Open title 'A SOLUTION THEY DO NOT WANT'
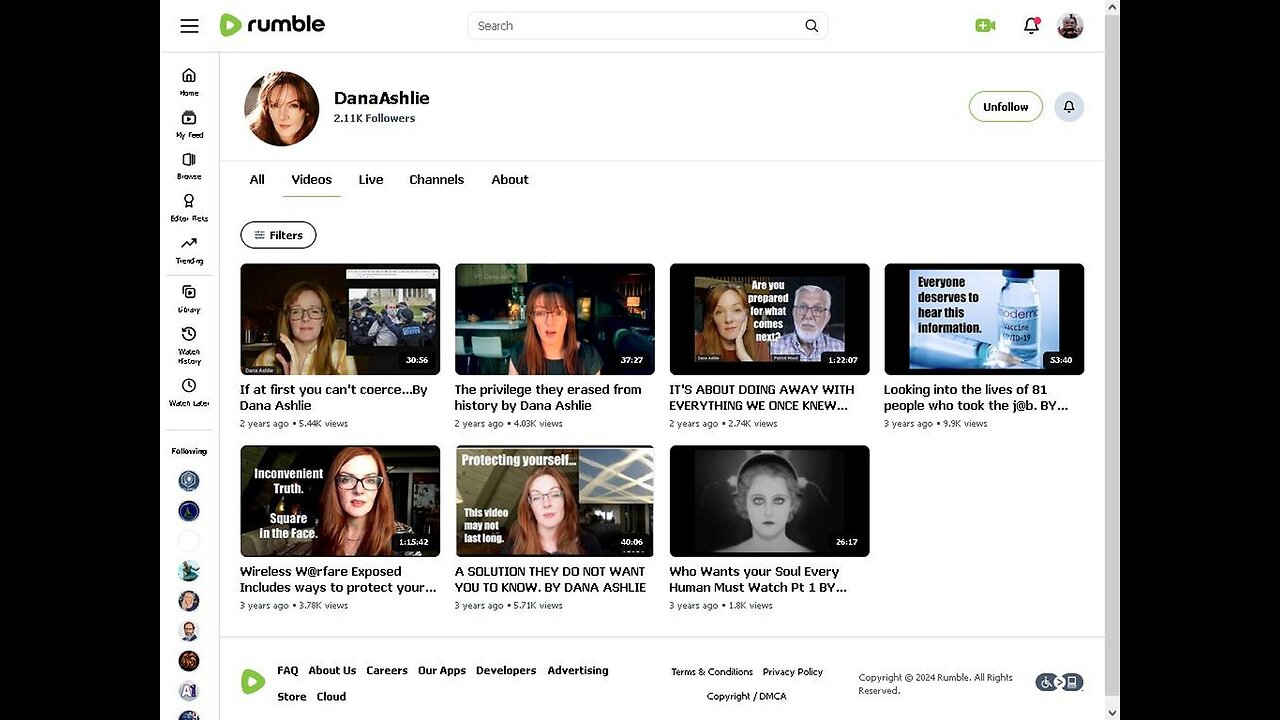This screenshot has width=1280, height=720. [550, 580]
